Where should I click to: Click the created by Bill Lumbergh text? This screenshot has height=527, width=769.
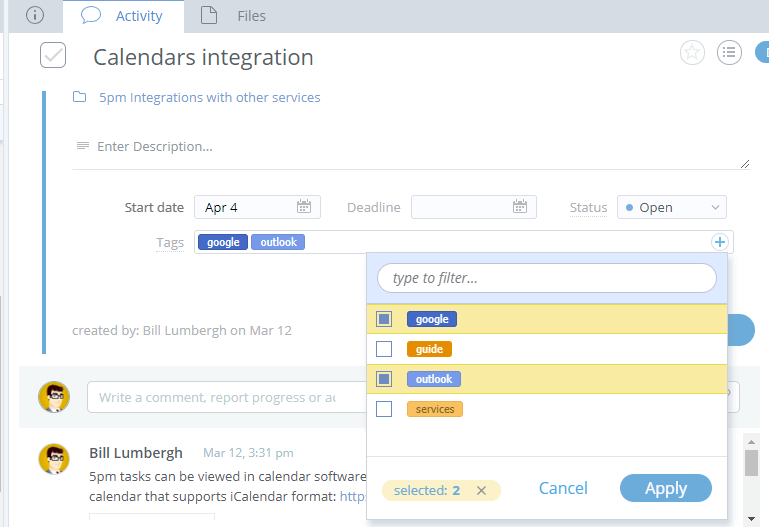[x=182, y=331]
